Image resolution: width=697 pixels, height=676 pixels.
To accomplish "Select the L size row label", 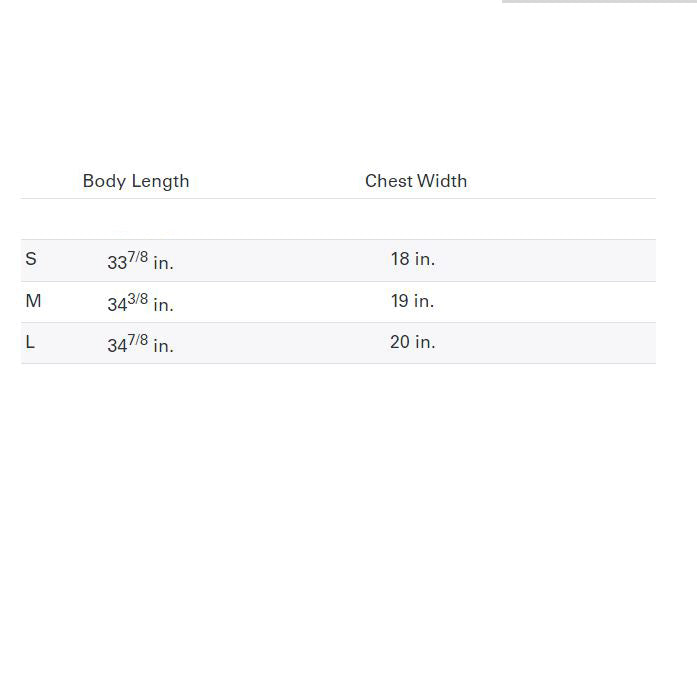I will tap(30, 342).
